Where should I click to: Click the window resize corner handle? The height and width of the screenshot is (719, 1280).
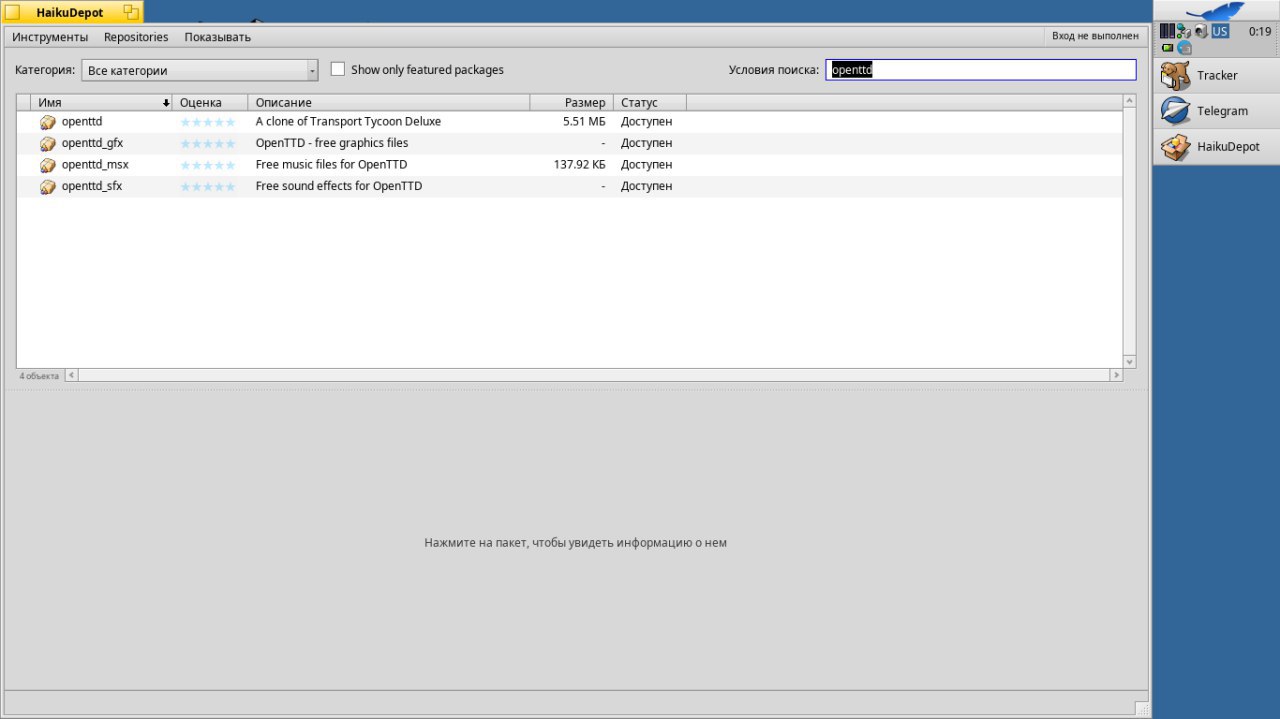tap(1141, 709)
